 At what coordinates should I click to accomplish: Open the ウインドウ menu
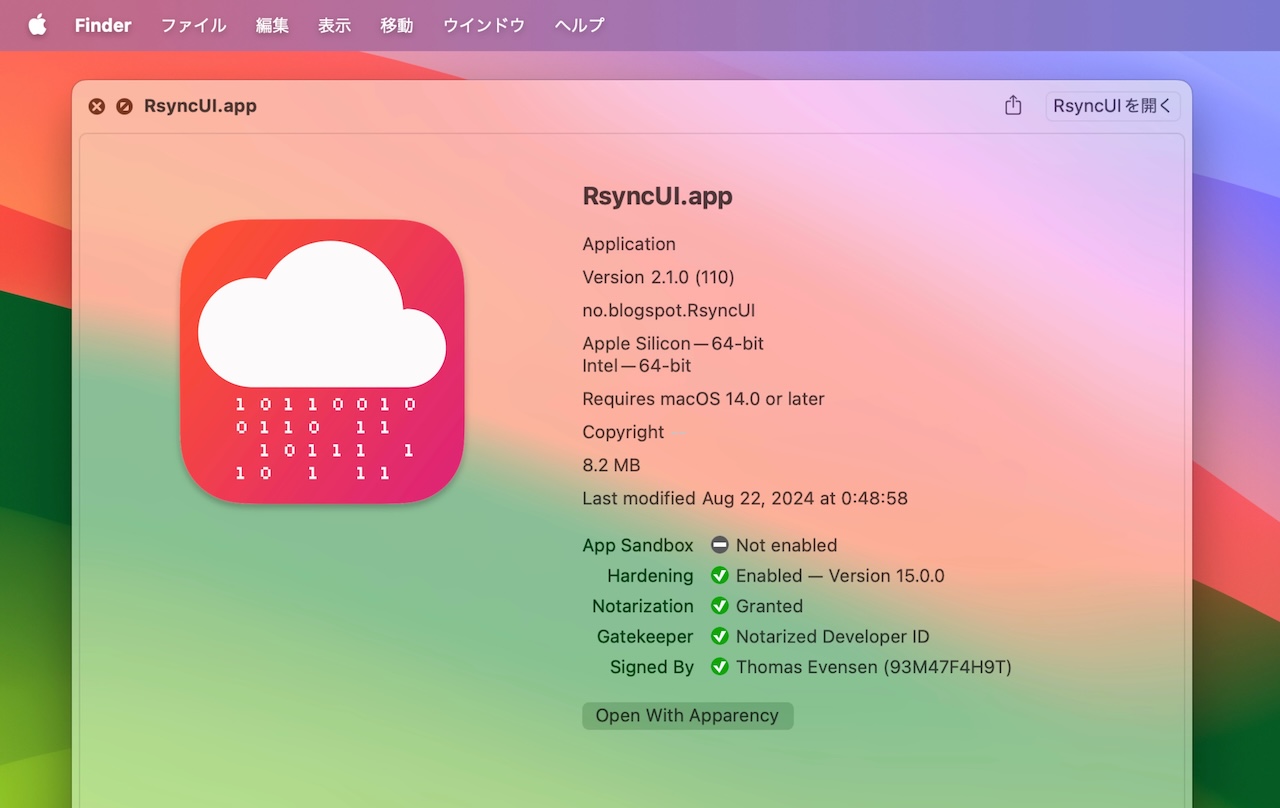coord(484,25)
